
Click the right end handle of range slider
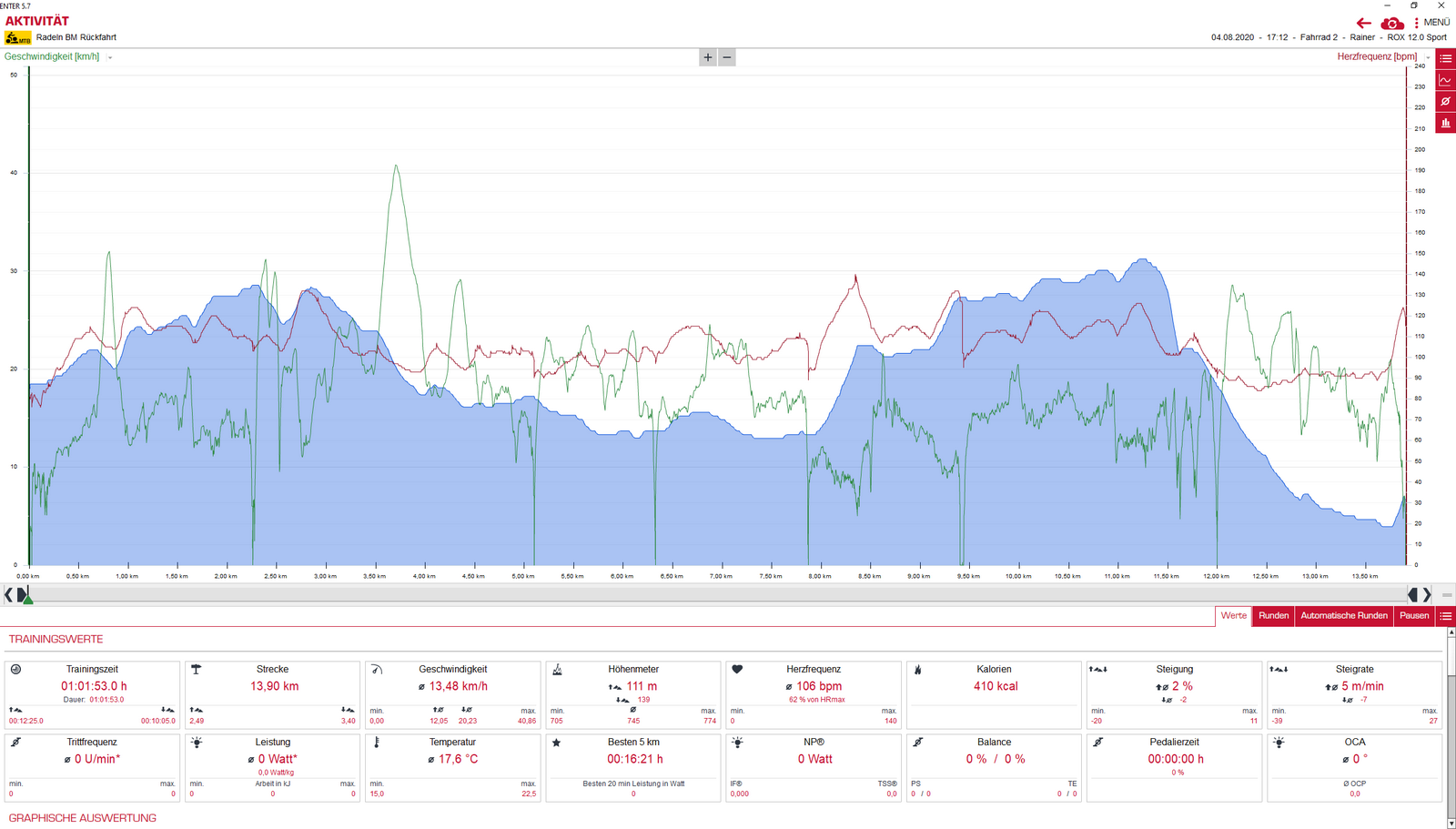point(1413,594)
